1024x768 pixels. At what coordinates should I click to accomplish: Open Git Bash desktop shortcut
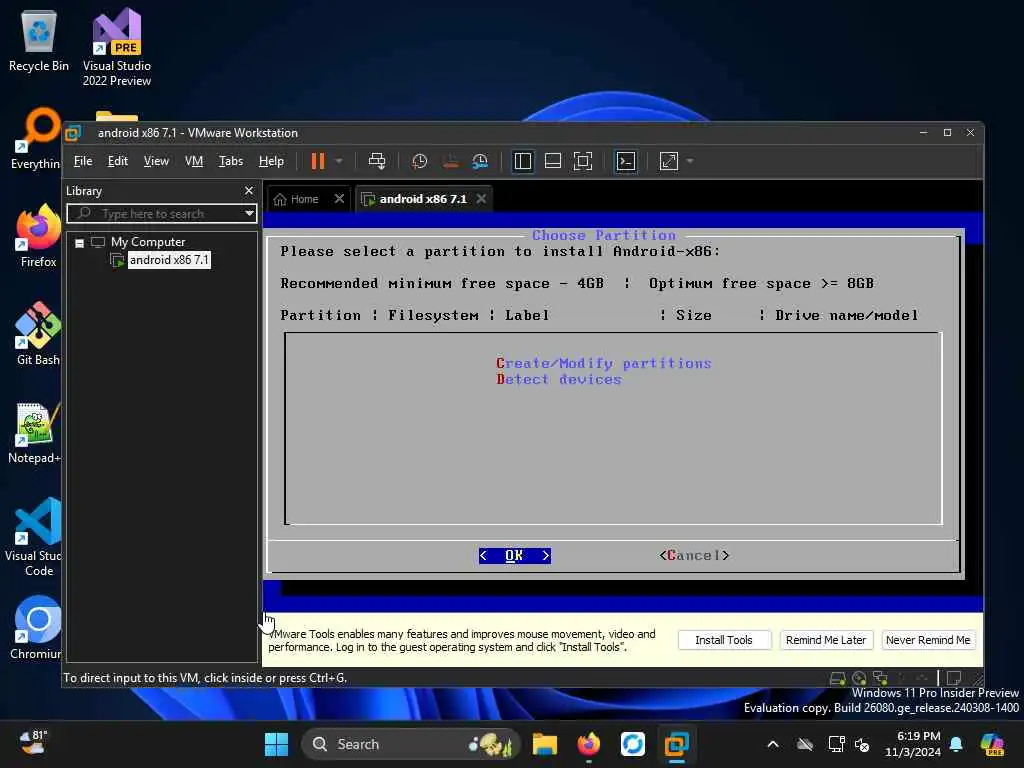pos(38,334)
